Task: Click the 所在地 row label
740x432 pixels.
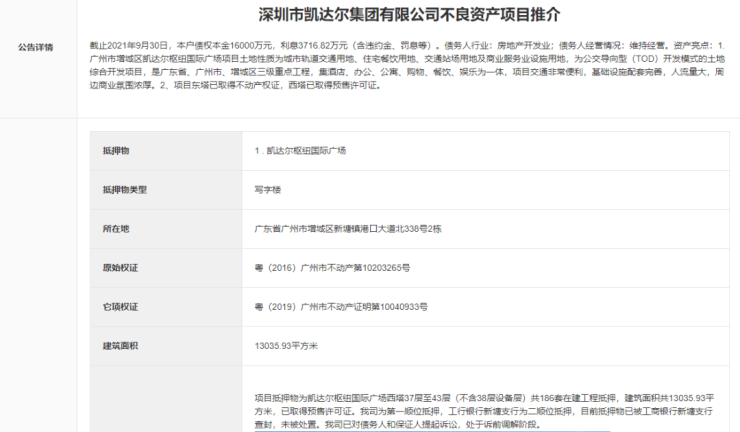Action: click(x=116, y=229)
